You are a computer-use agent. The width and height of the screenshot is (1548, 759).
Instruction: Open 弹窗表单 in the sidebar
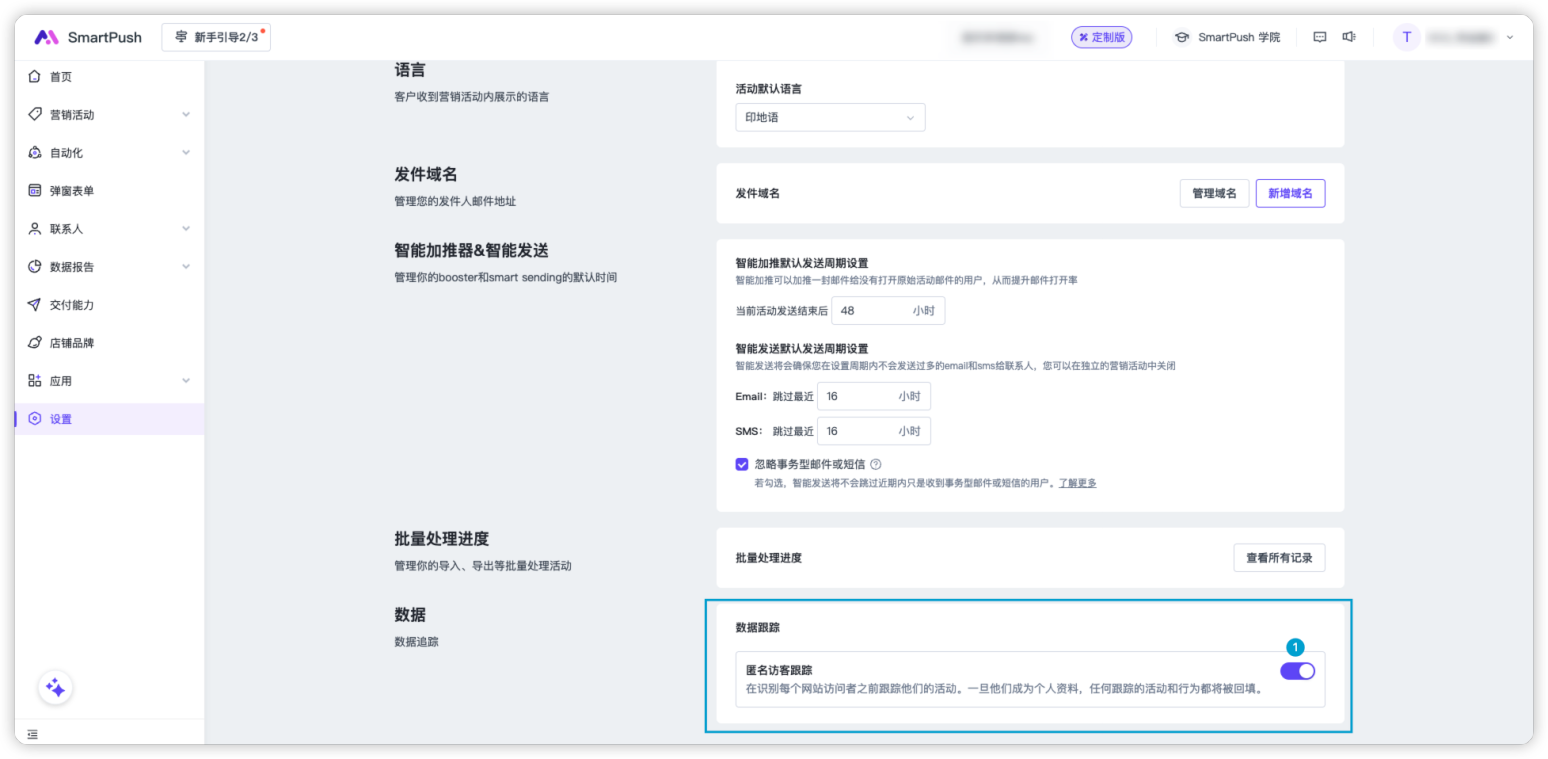(72, 191)
